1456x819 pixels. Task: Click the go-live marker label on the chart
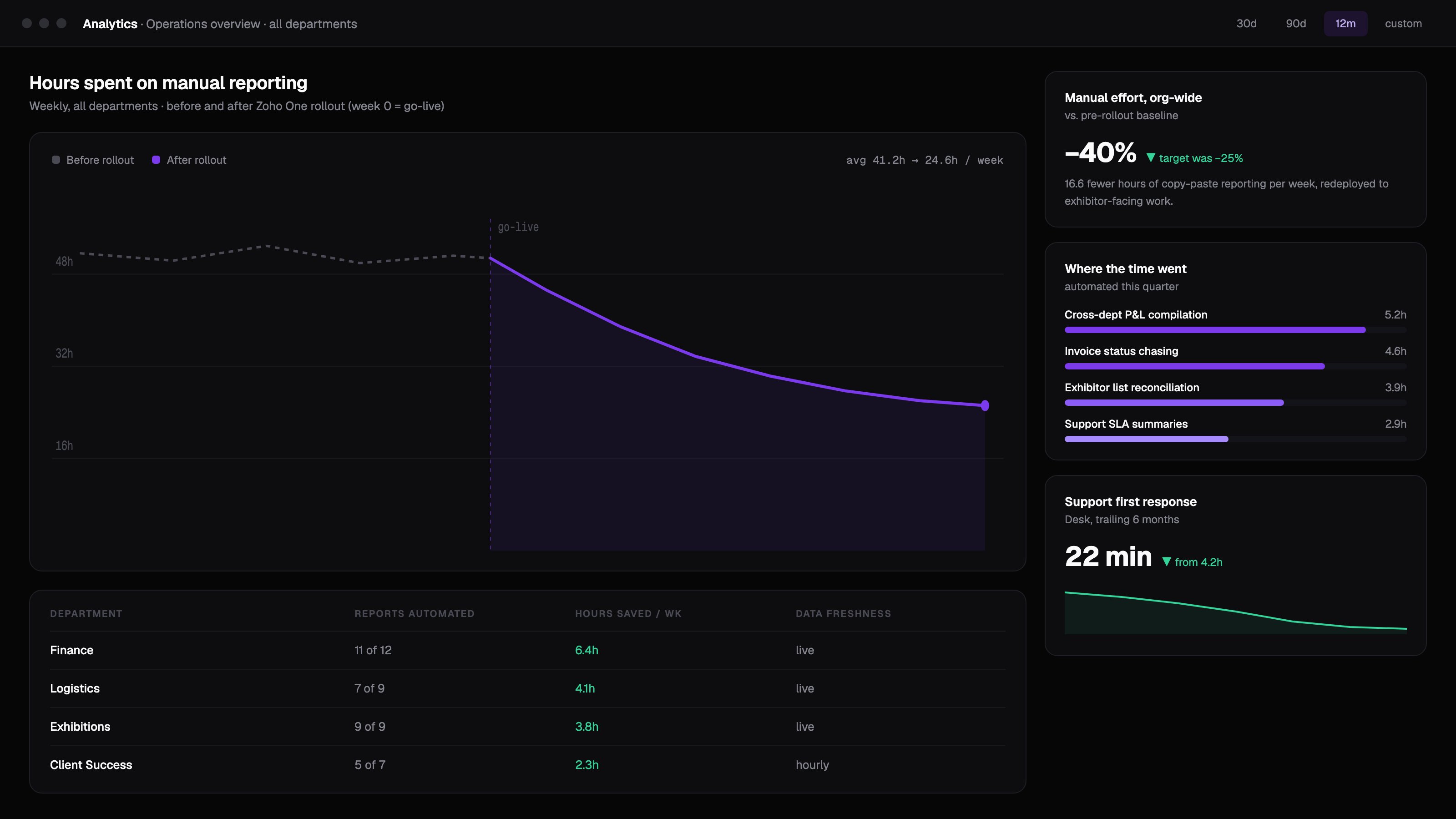pyautogui.click(x=518, y=227)
